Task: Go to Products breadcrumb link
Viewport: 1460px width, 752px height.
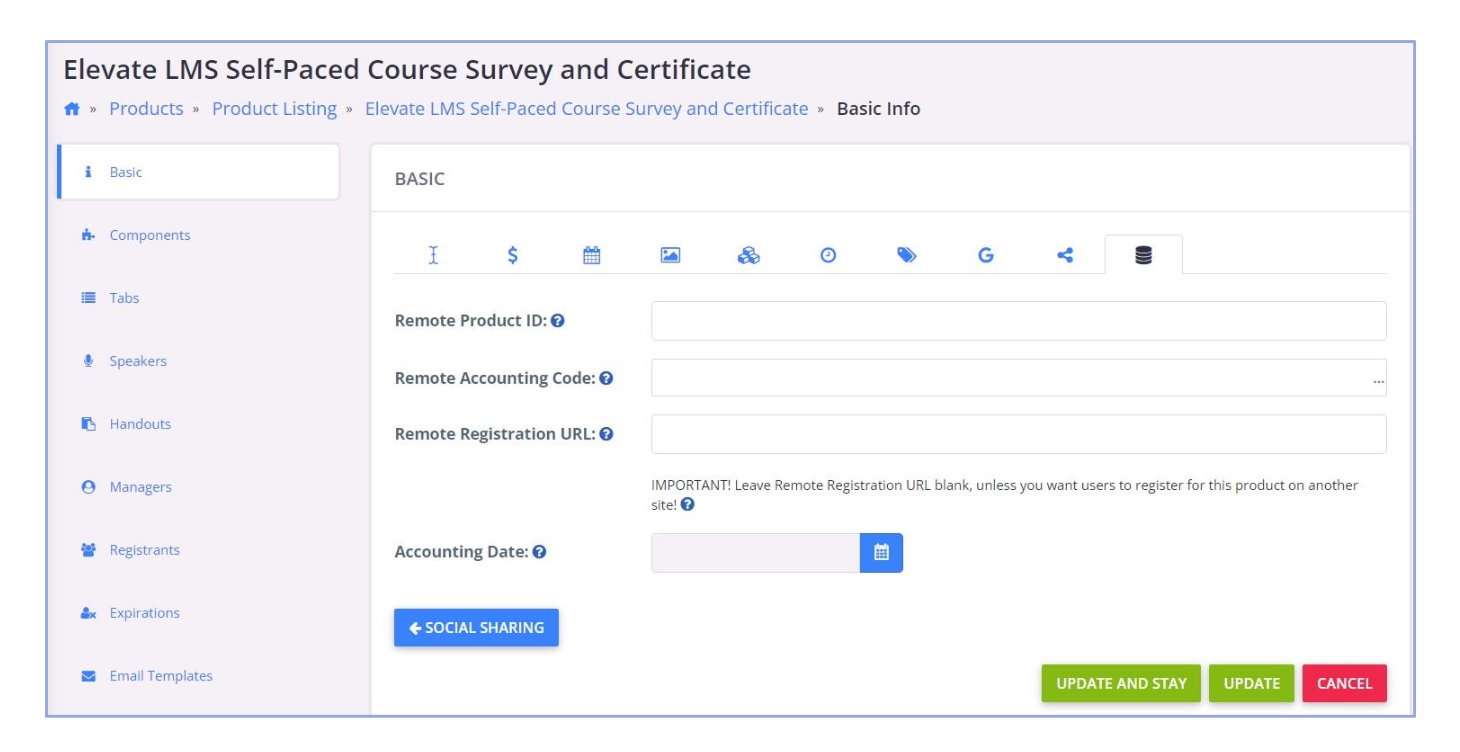Action: click(146, 109)
